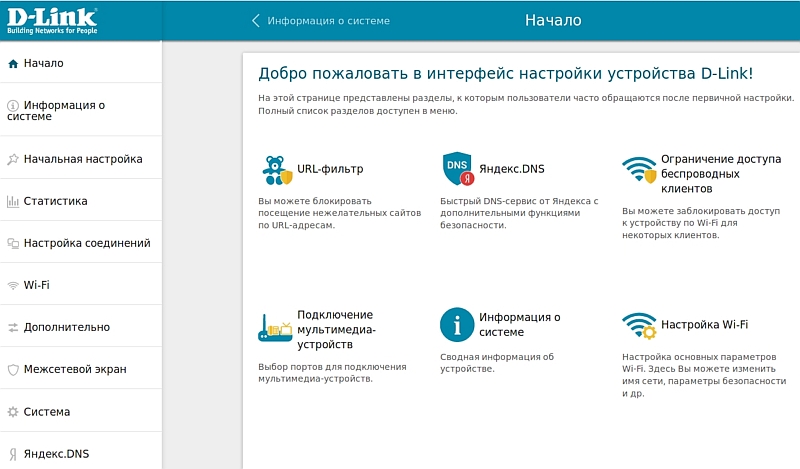Expand Дополнительно sidebar section
The image size is (800, 469).
point(66,327)
